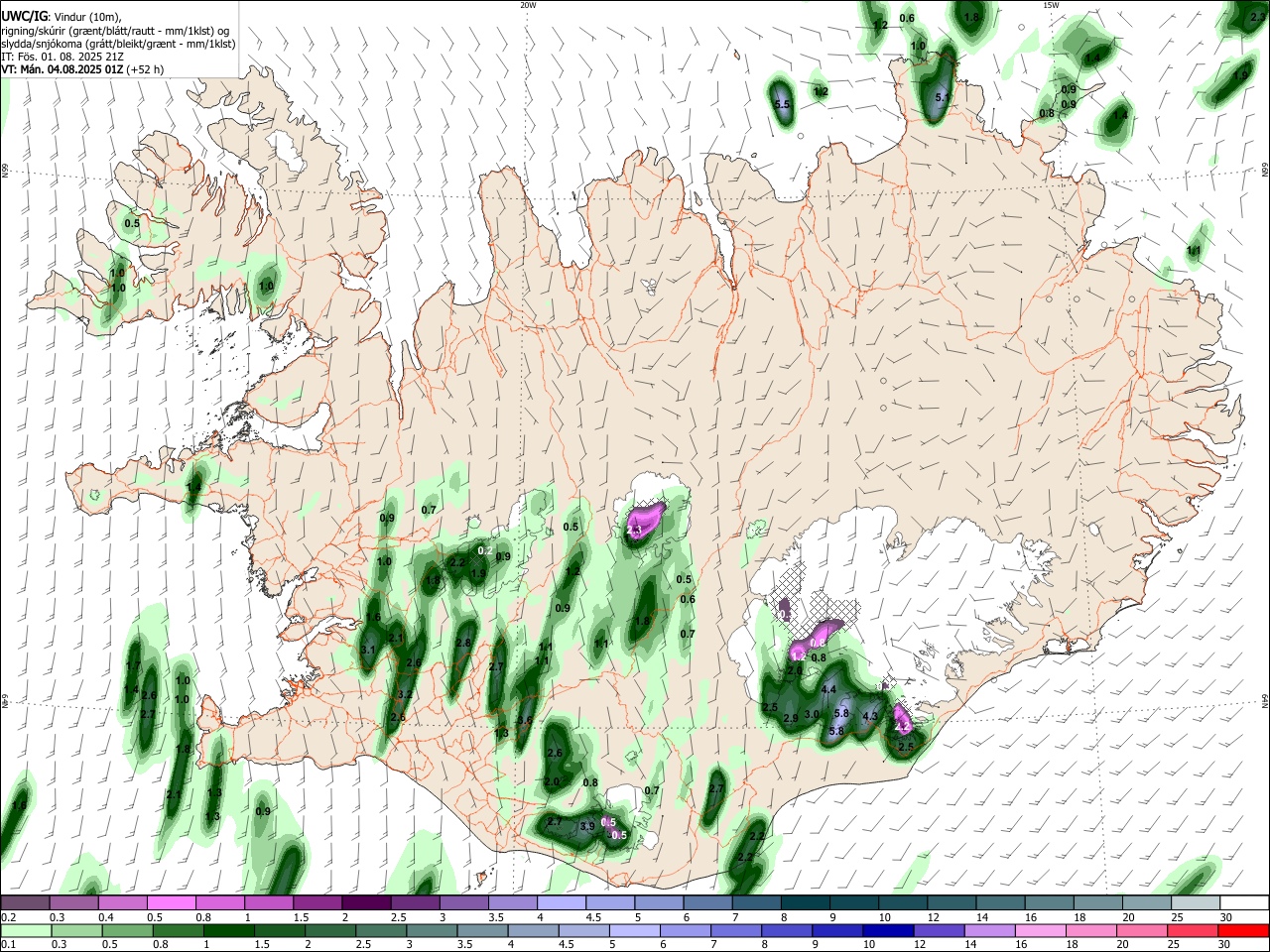Click the '4.4' precipitation value on the map
This screenshot has width=1270, height=952.
[829, 689]
